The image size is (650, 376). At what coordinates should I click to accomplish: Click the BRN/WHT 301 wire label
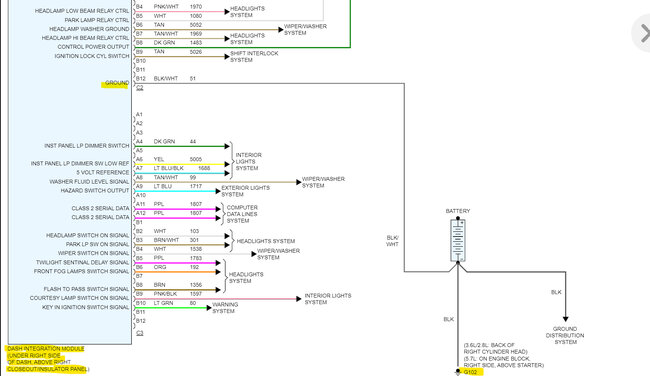[x=176, y=240]
